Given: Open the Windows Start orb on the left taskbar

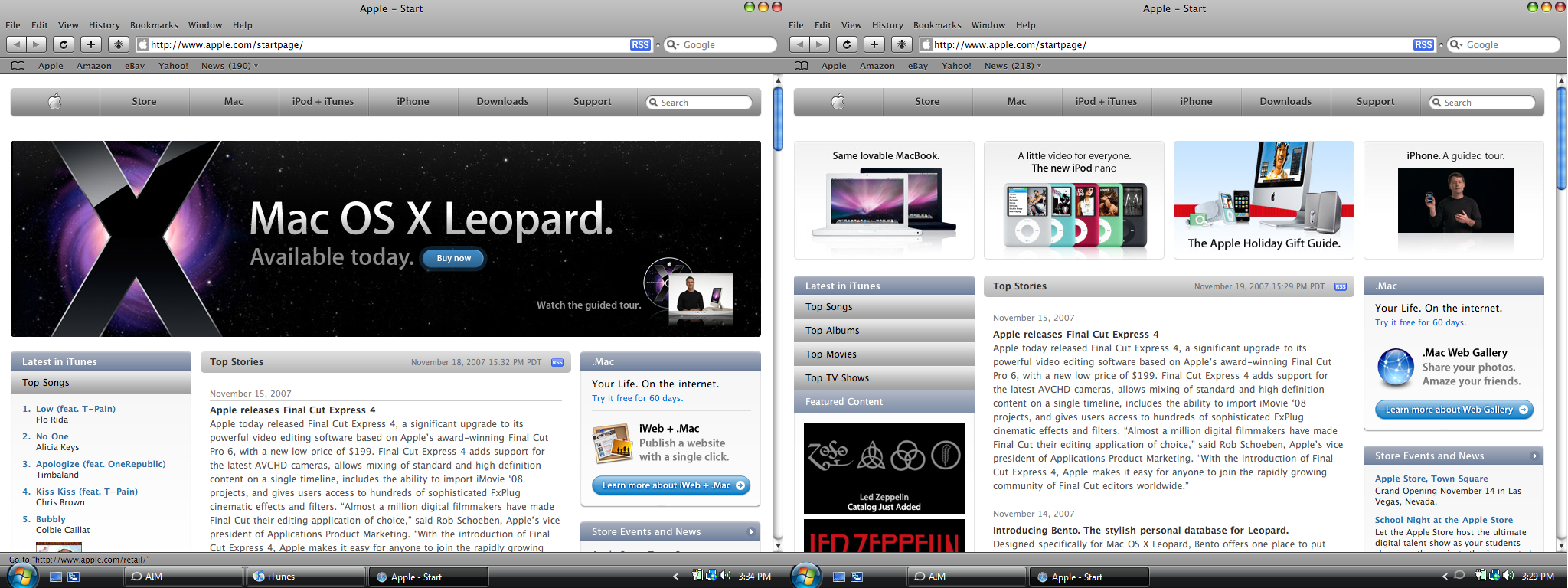Looking at the screenshot, I should pyautogui.click(x=21, y=576).
